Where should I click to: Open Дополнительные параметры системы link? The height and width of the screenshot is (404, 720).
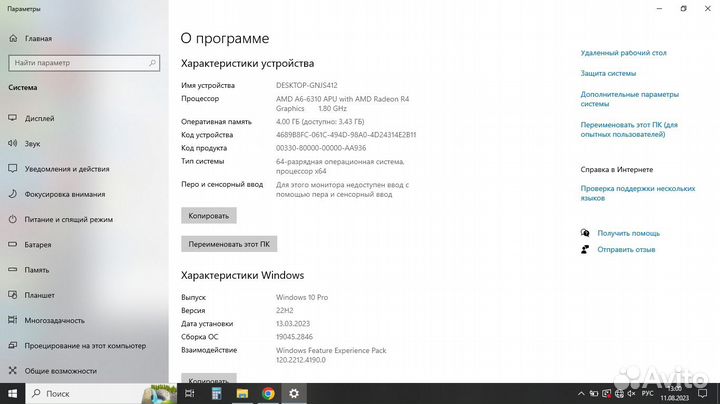629,99
